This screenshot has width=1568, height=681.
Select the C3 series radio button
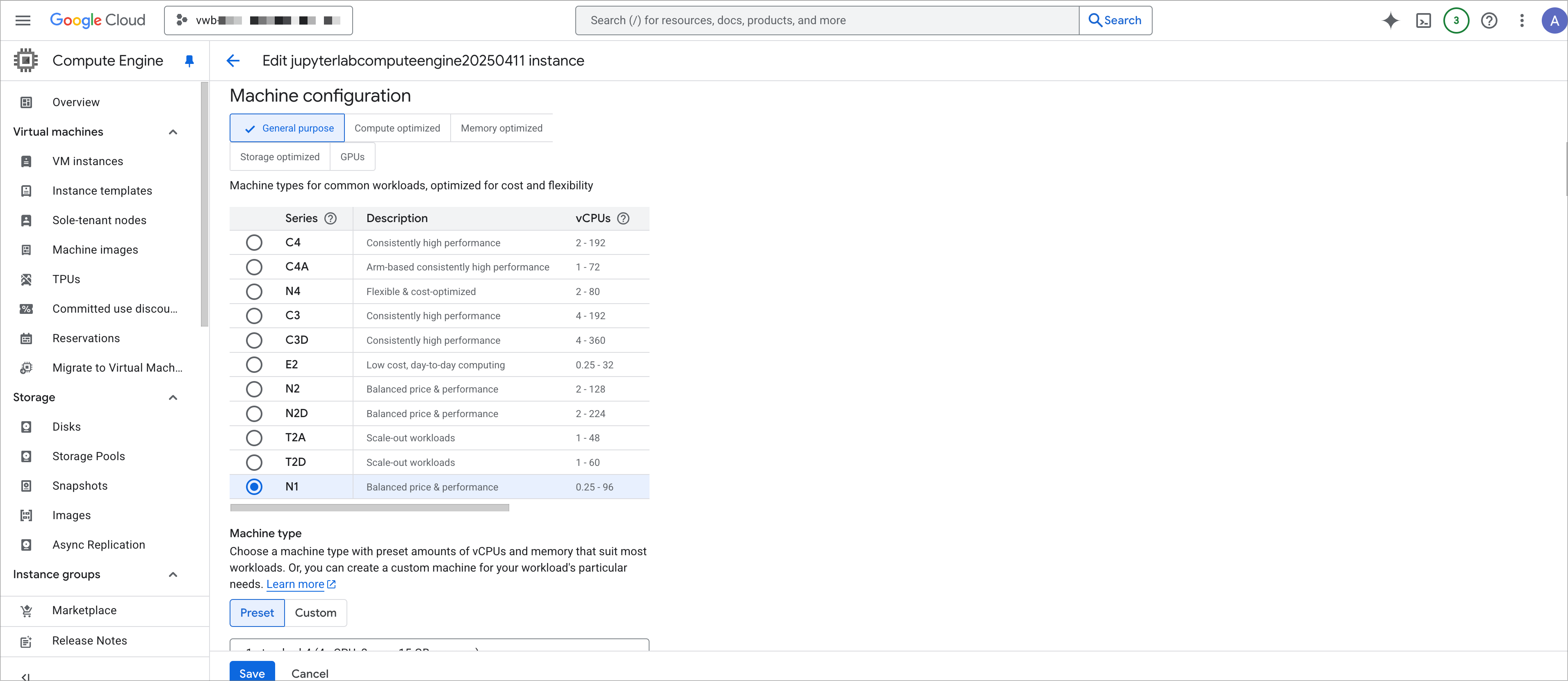coord(254,316)
